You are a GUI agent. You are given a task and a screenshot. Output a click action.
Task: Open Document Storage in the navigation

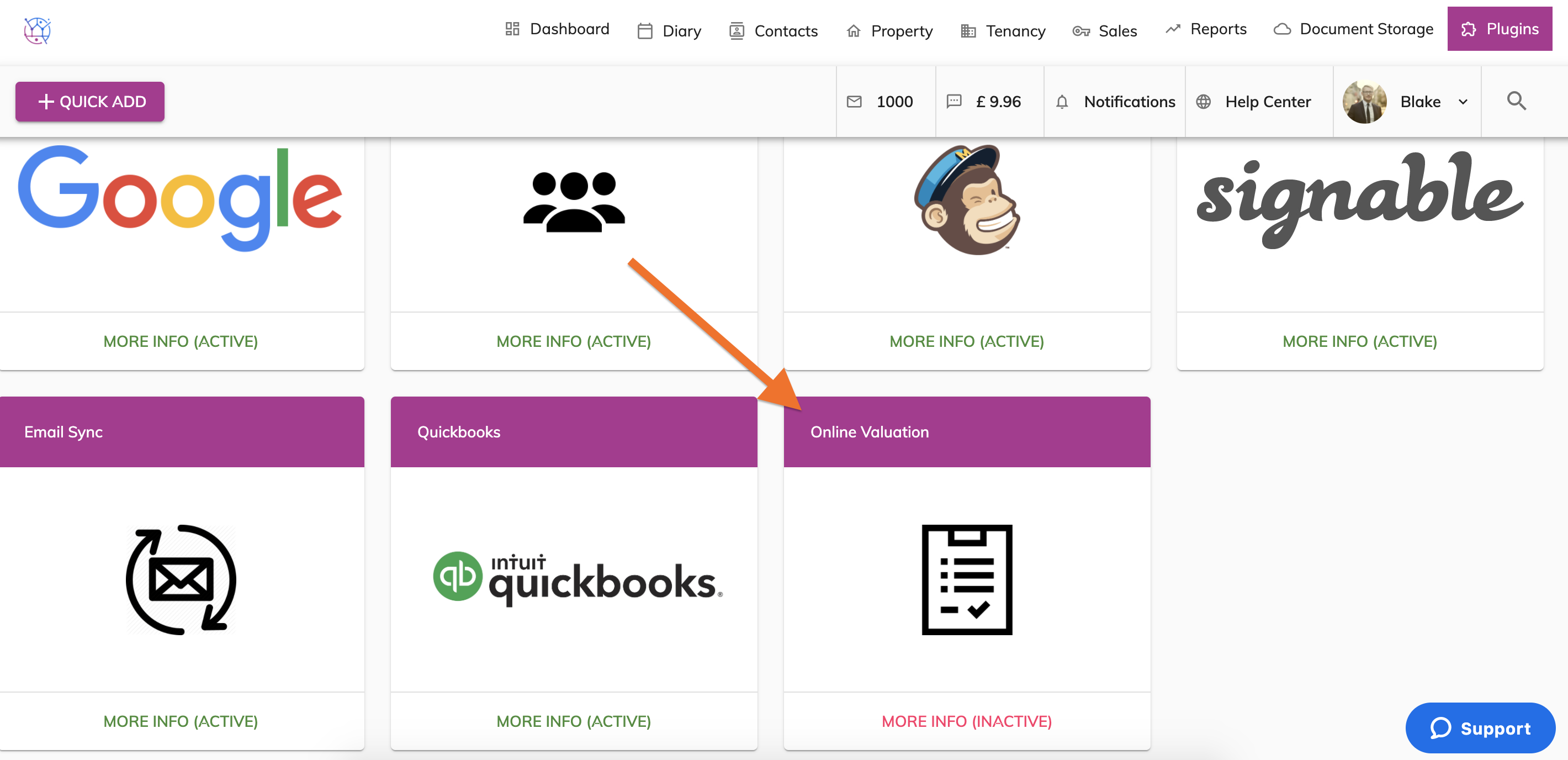click(x=1353, y=29)
